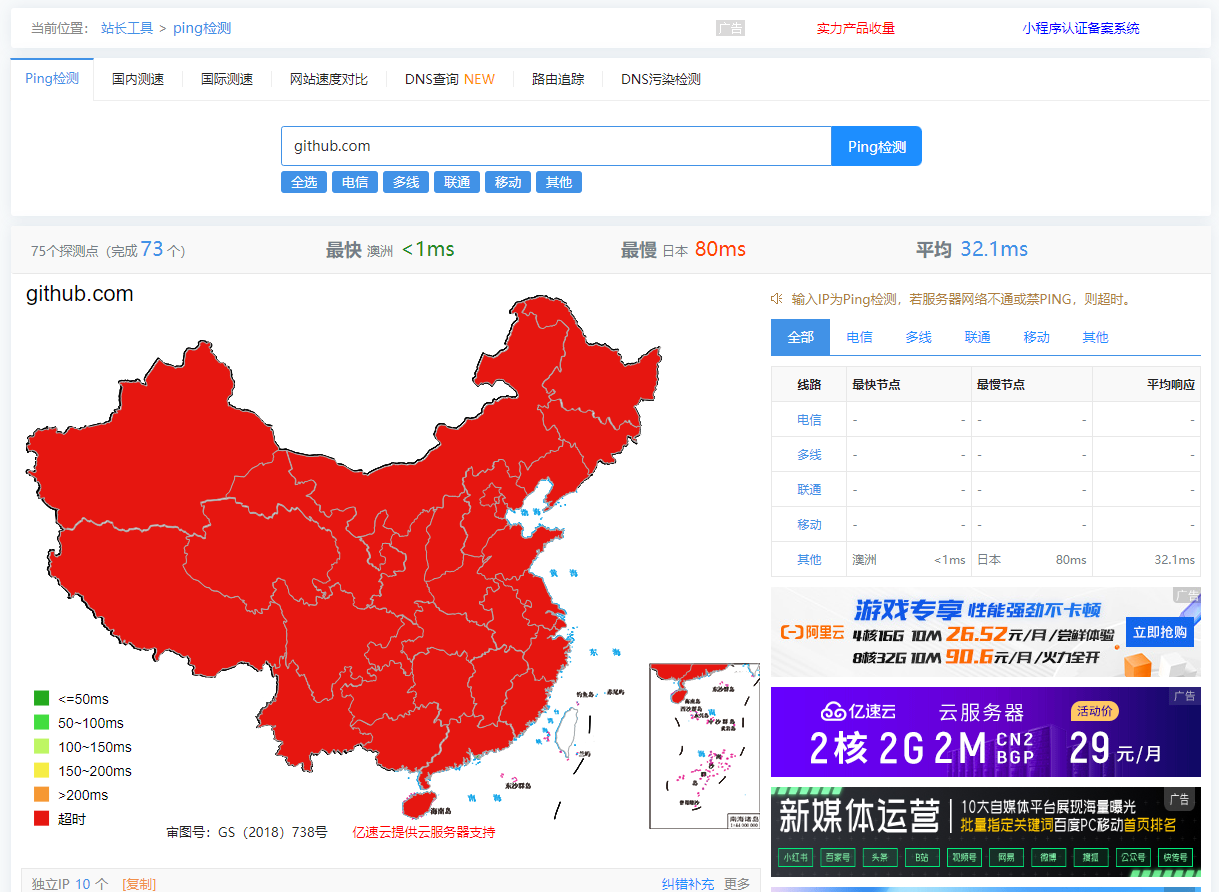Click the red 超时 legend swatch

pos(41,819)
